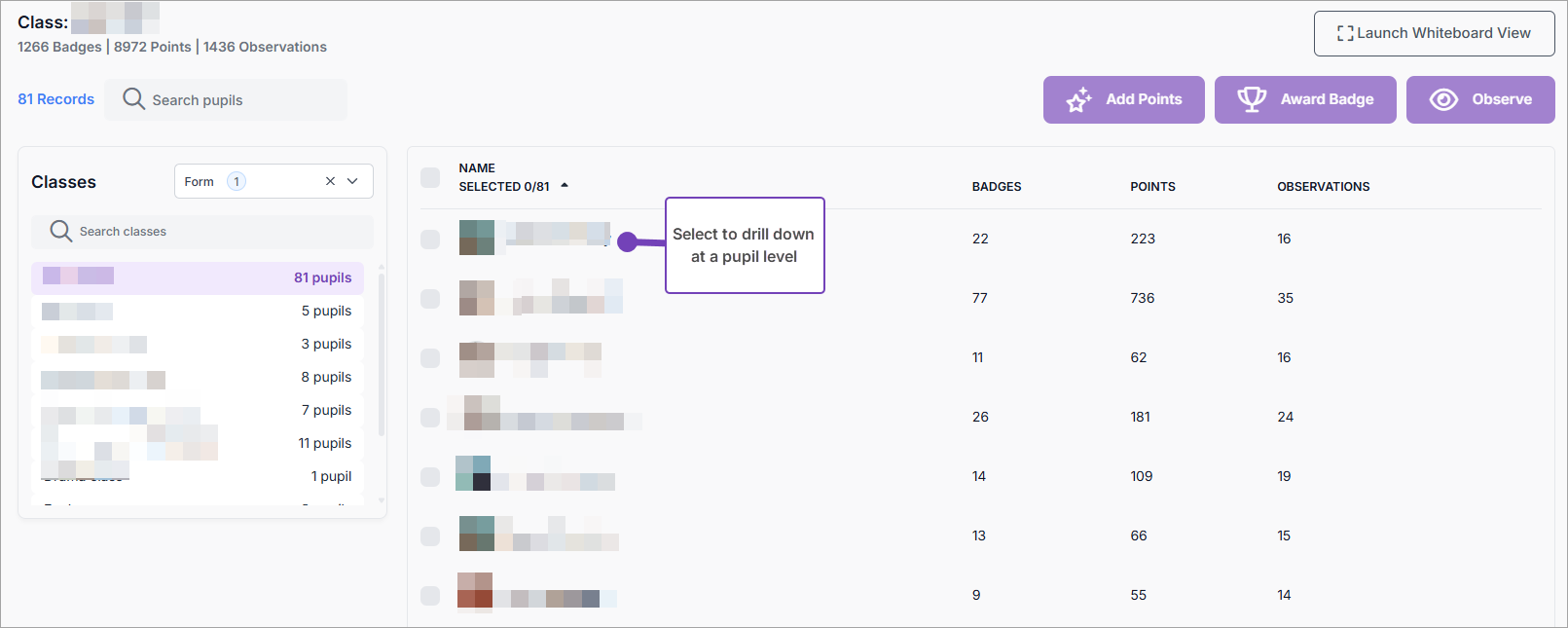Image resolution: width=1568 pixels, height=628 pixels.
Task: Click the Award Badge trophy icon
Action: click(x=1252, y=99)
